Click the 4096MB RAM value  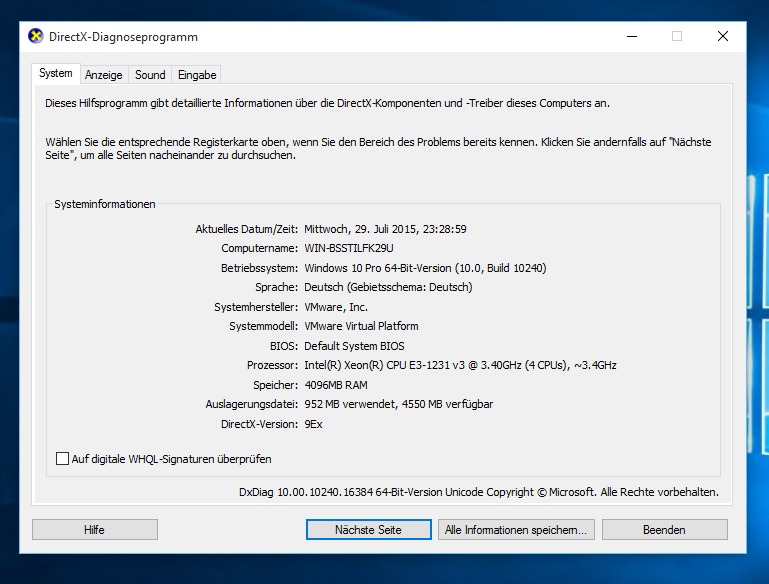coord(336,385)
